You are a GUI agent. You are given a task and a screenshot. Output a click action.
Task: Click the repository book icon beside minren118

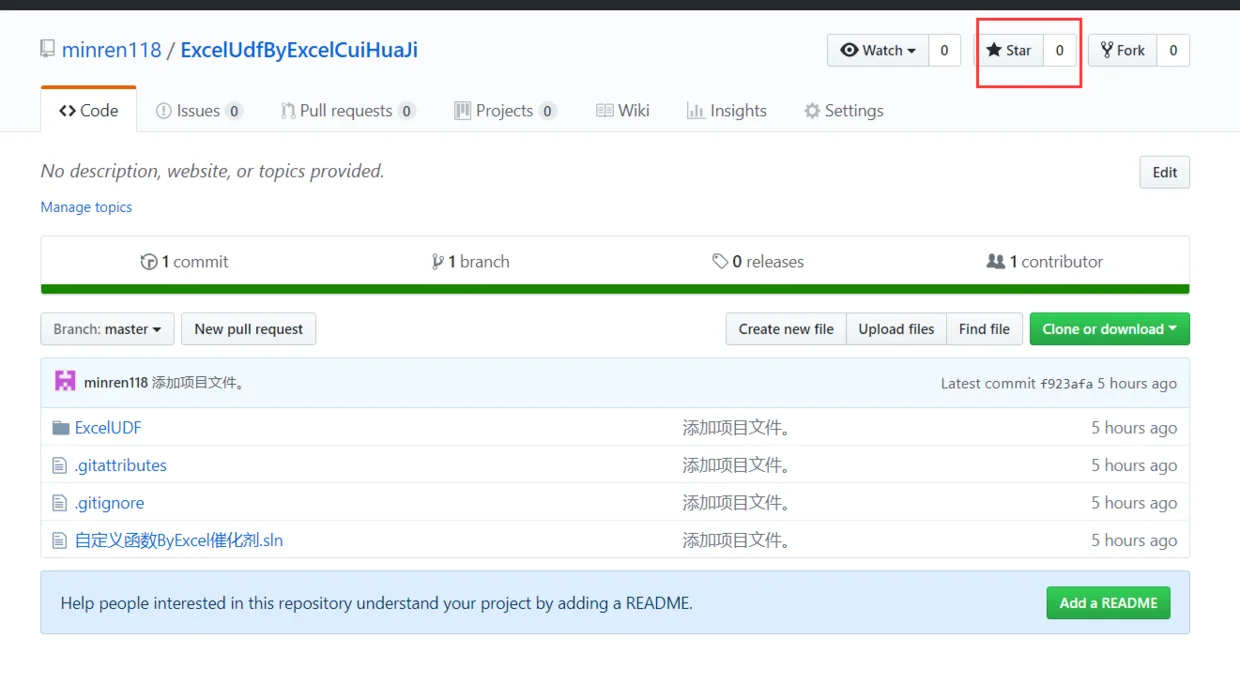47,49
